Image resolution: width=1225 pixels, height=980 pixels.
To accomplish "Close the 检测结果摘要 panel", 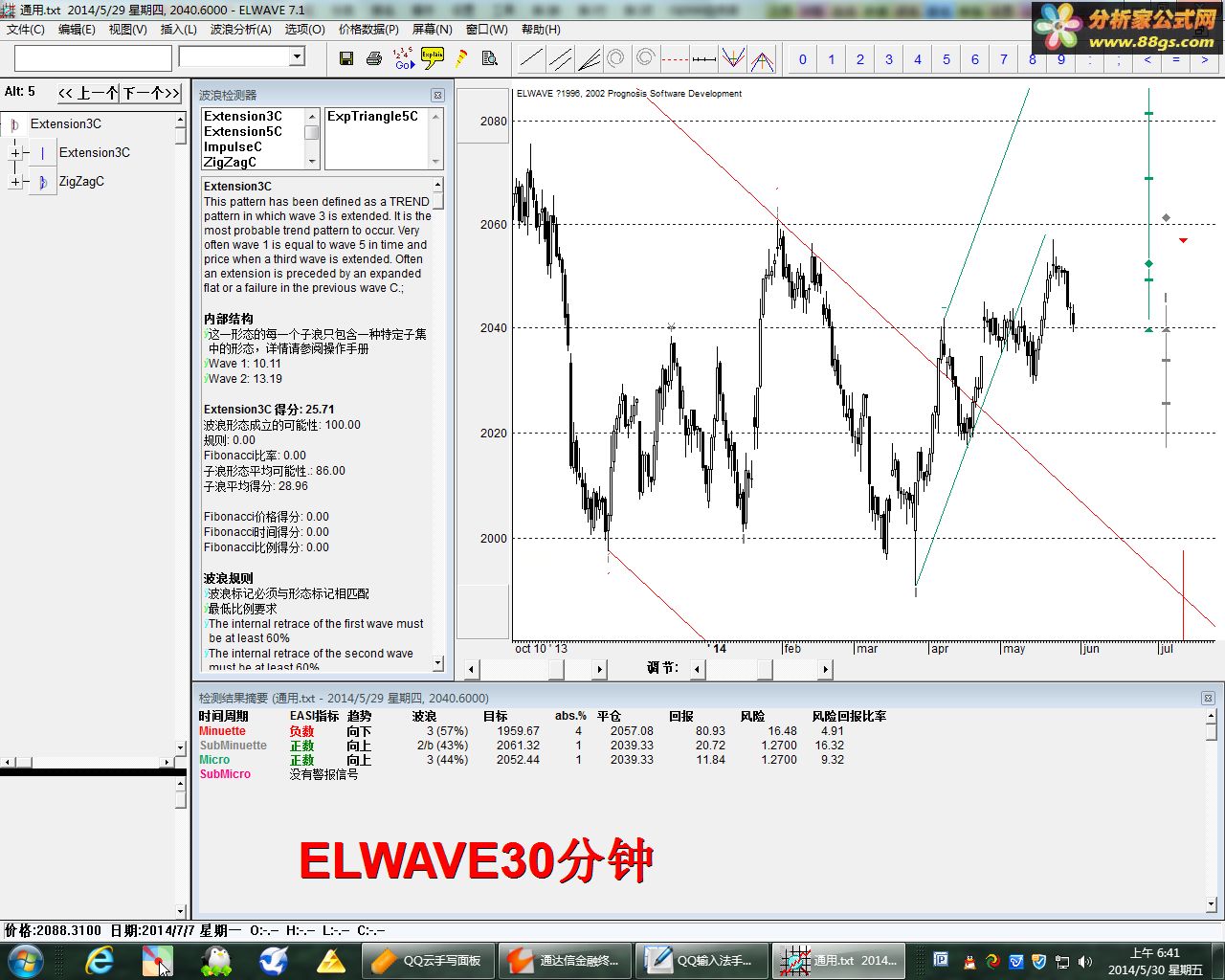I will (1208, 698).
